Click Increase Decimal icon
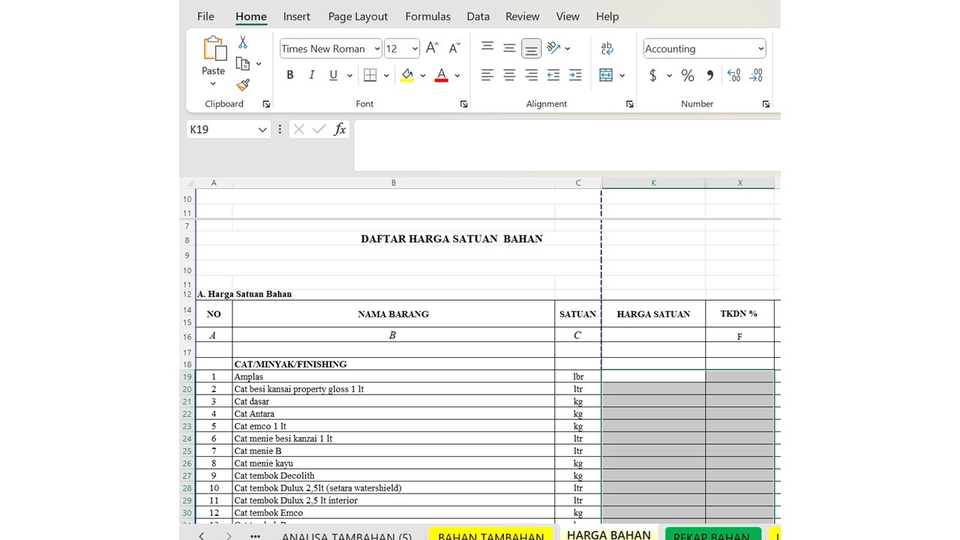The image size is (960, 540). 733,75
